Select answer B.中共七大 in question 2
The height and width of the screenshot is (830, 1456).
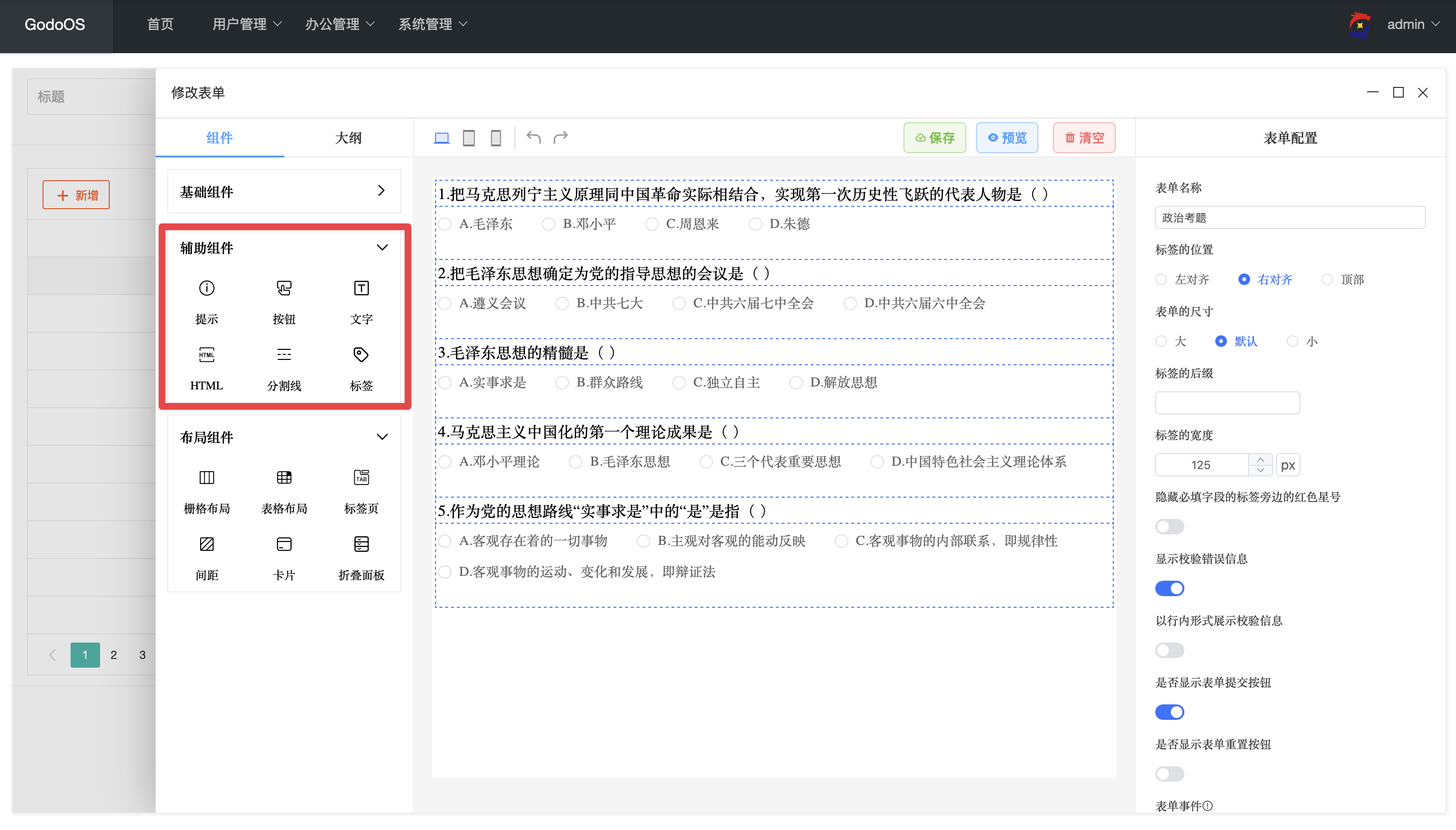click(599, 303)
